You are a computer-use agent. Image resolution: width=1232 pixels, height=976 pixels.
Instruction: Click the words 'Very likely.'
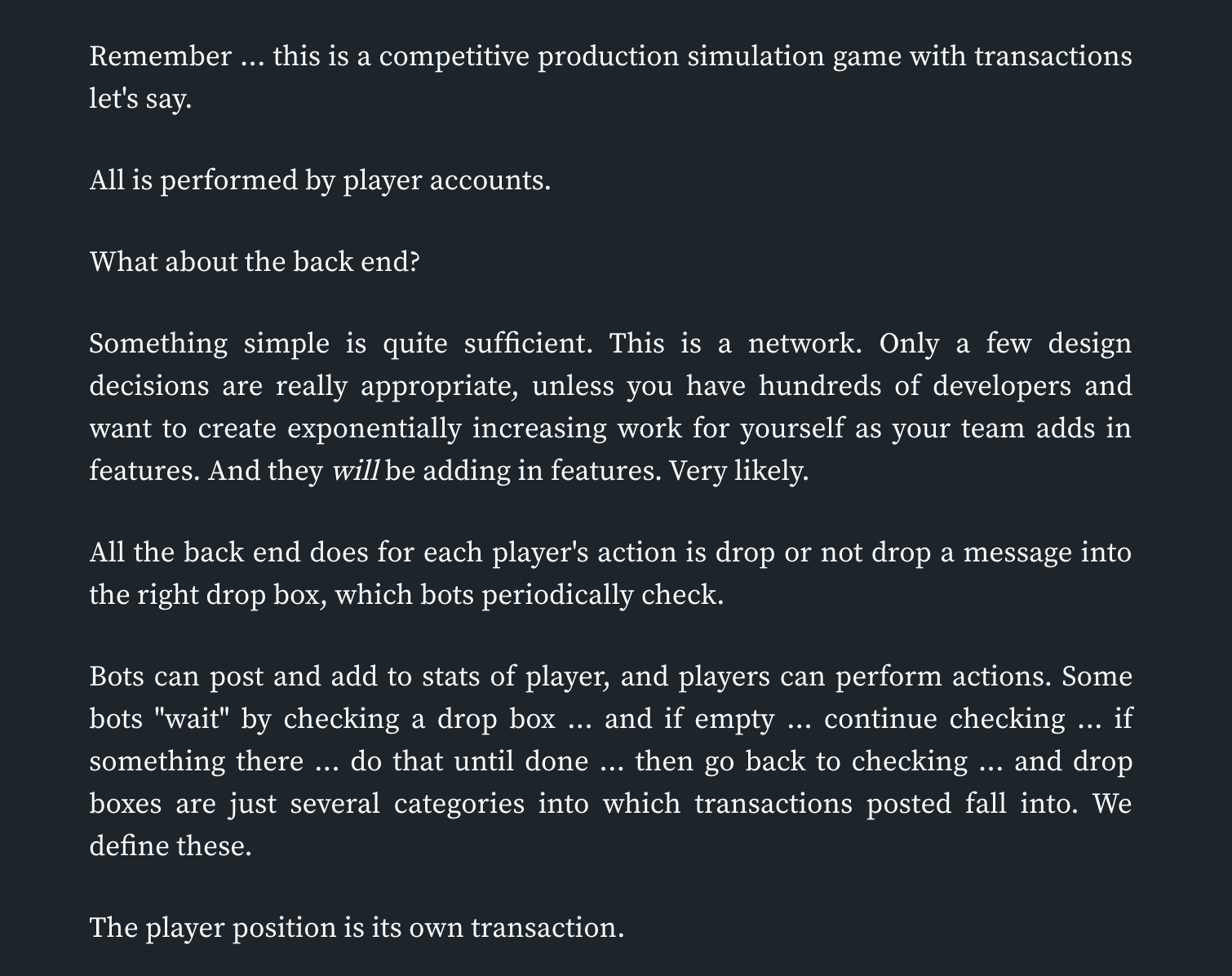[739, 471]
